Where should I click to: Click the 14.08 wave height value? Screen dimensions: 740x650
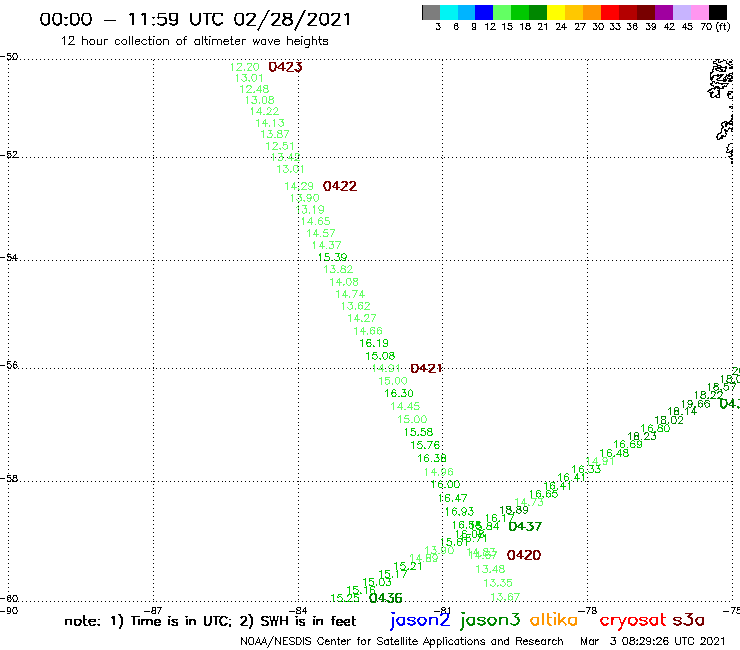click(344, 282)
